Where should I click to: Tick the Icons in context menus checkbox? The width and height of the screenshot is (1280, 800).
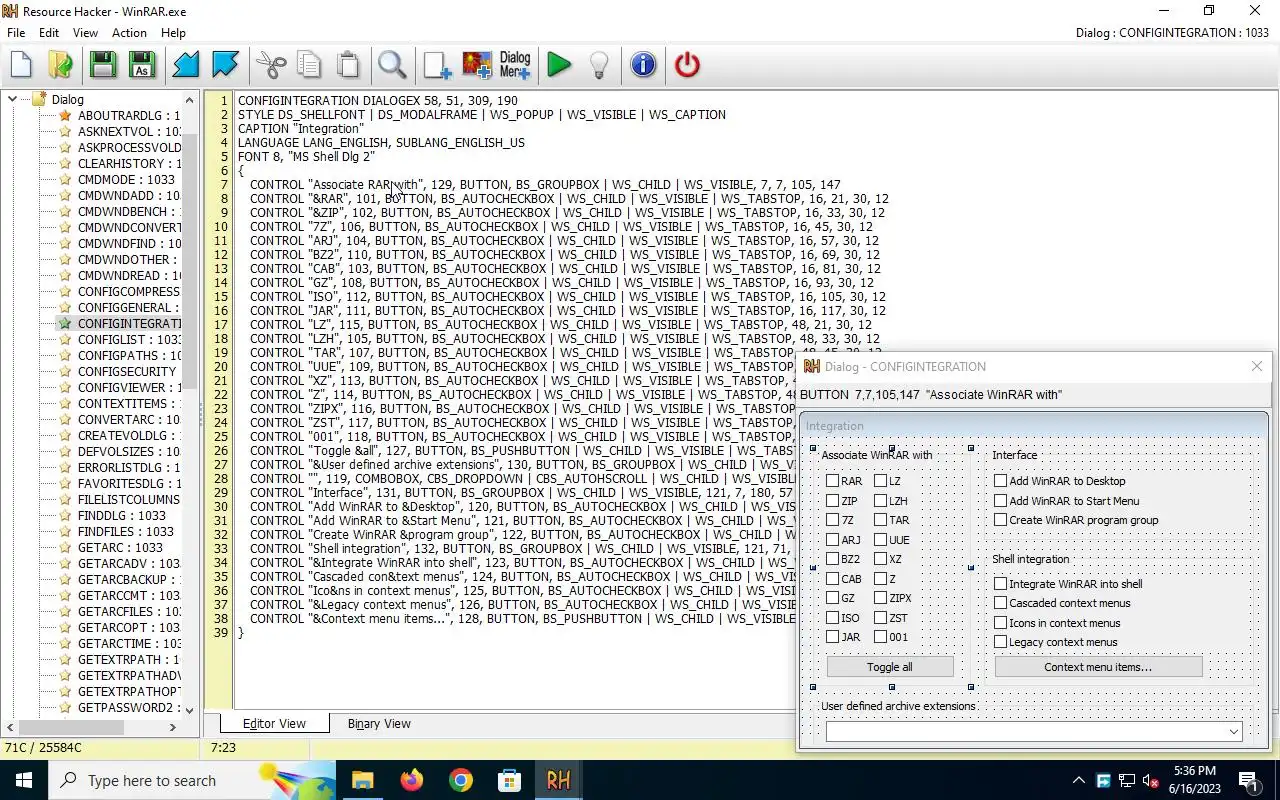(x=1000, y=623)
